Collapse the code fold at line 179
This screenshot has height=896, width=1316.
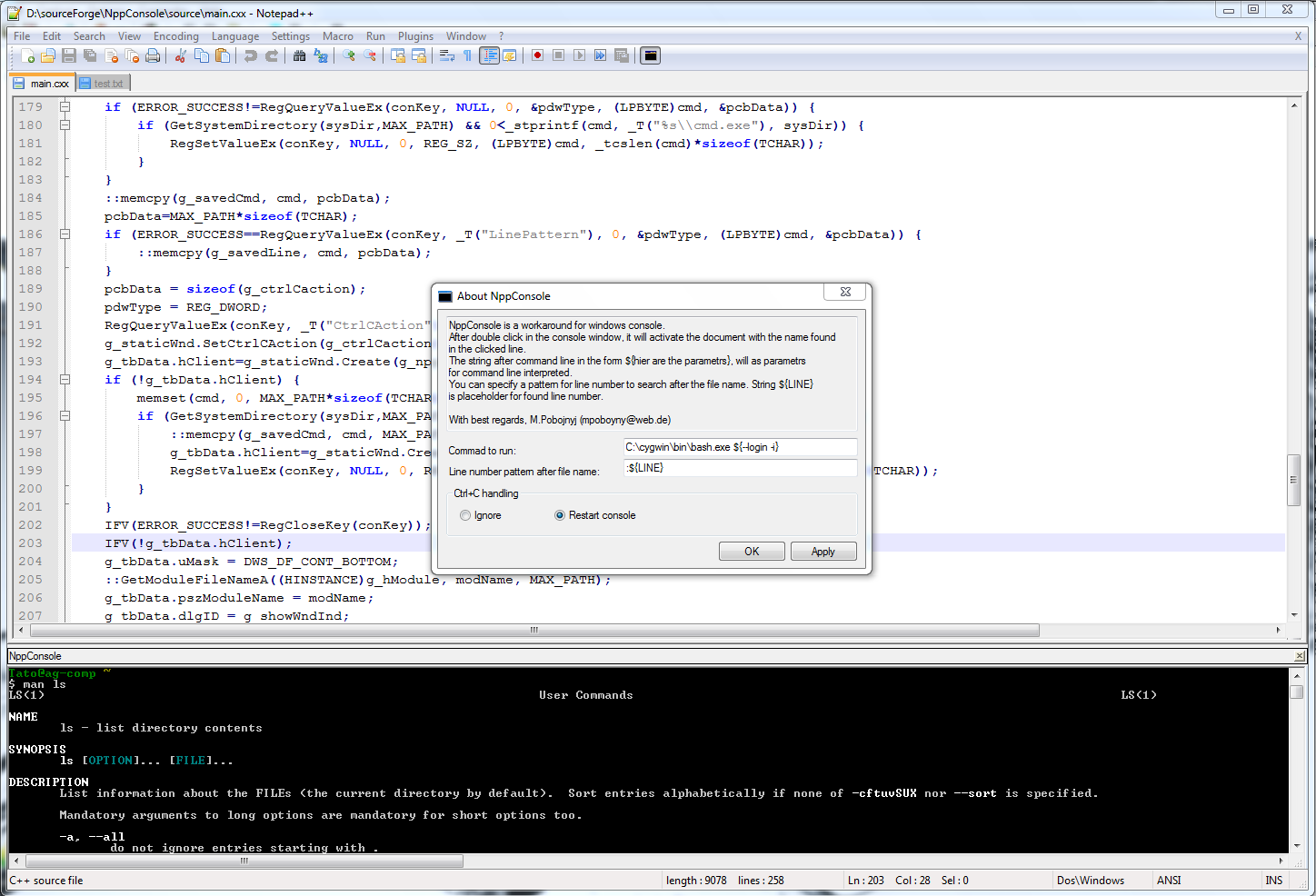pos(64,106)
